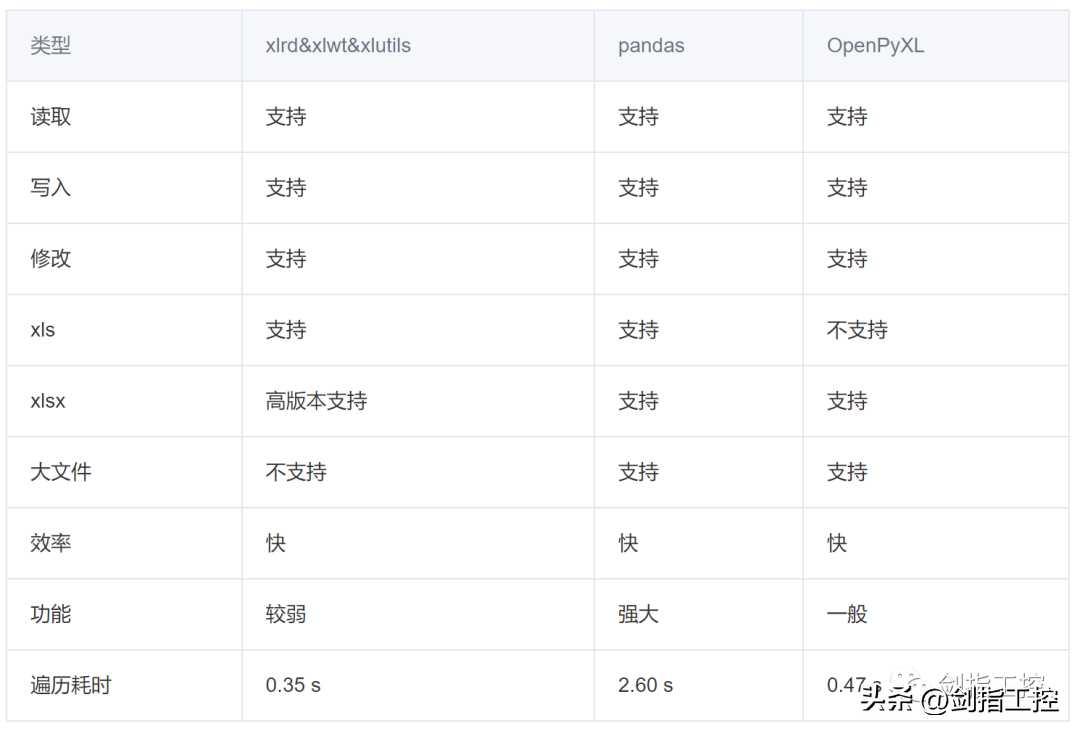The image size is (1080, 734).
Task: Select the 大文件 row label
Action: (x=61, y=472)
